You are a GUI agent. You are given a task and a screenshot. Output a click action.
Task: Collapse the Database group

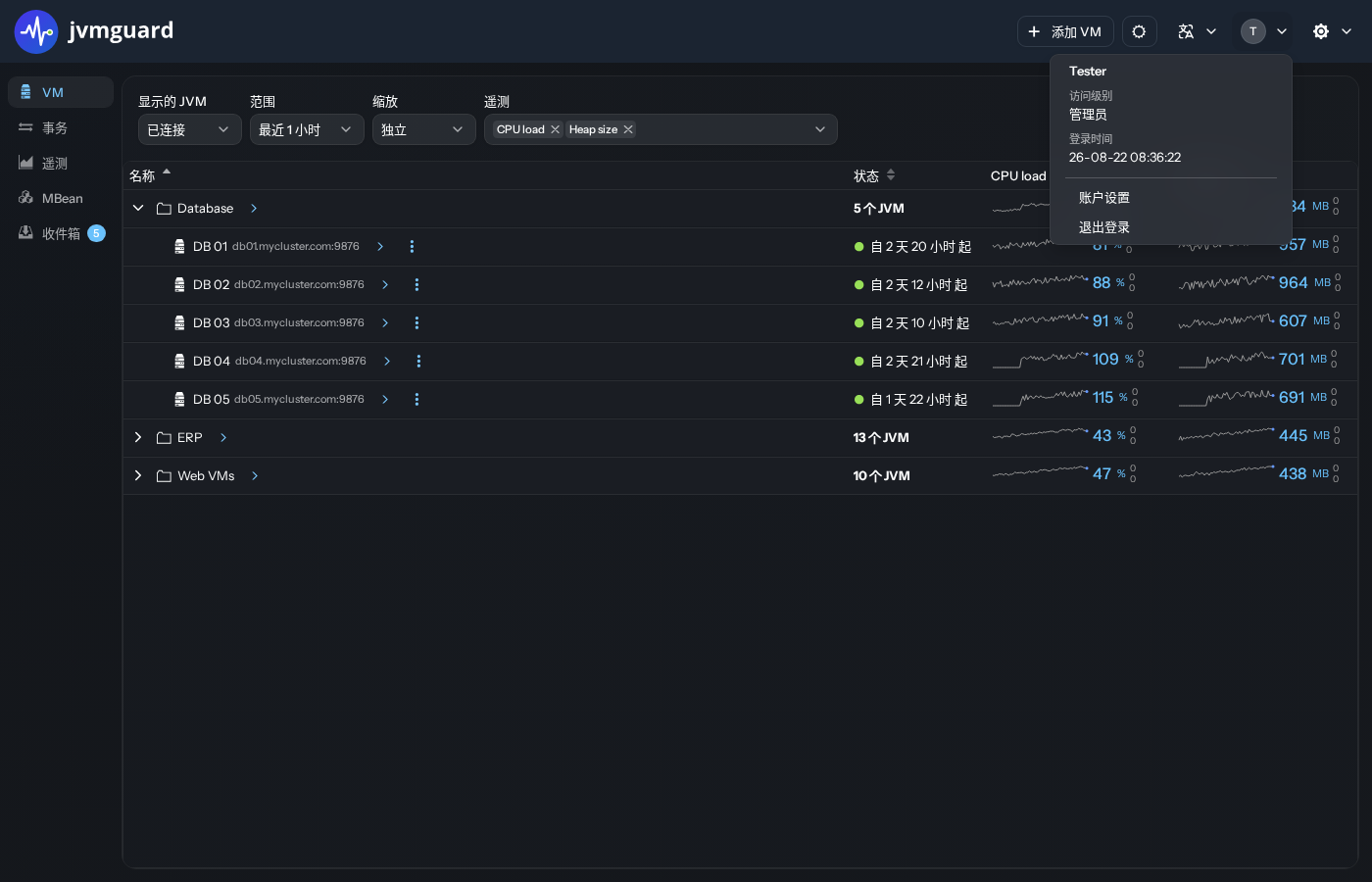coord(138,208)
